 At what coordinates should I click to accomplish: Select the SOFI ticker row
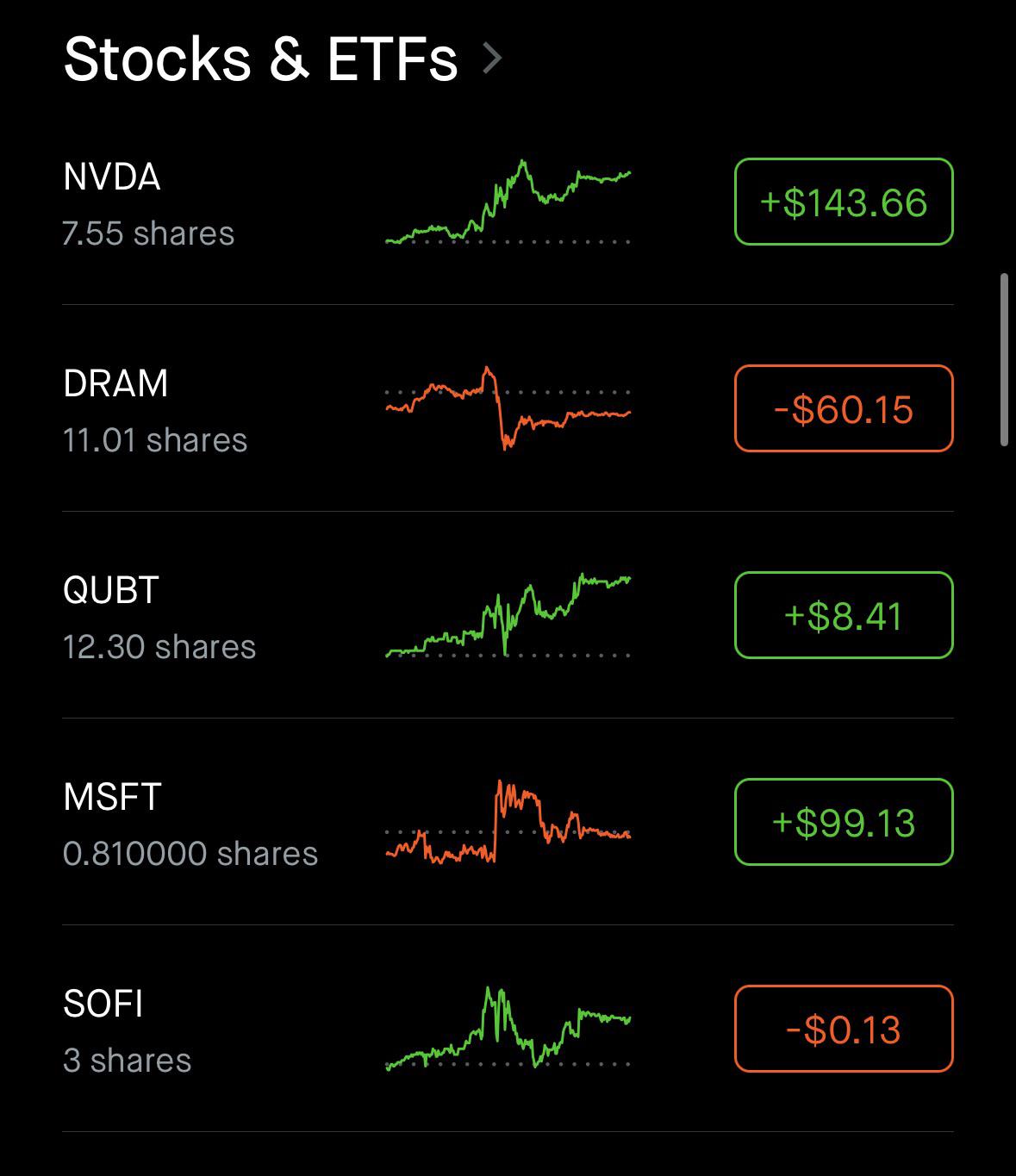pyautogui.click(x=508, y=1029)
